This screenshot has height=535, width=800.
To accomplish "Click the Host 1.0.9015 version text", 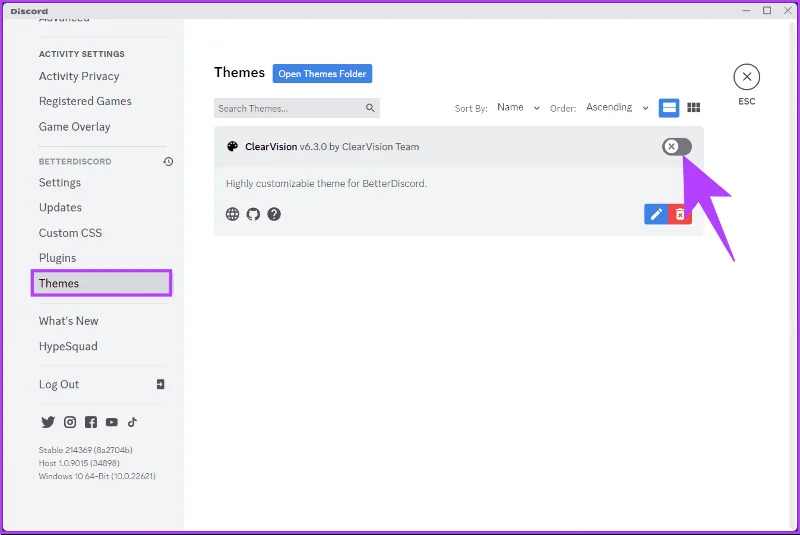I will coord(79,463).
